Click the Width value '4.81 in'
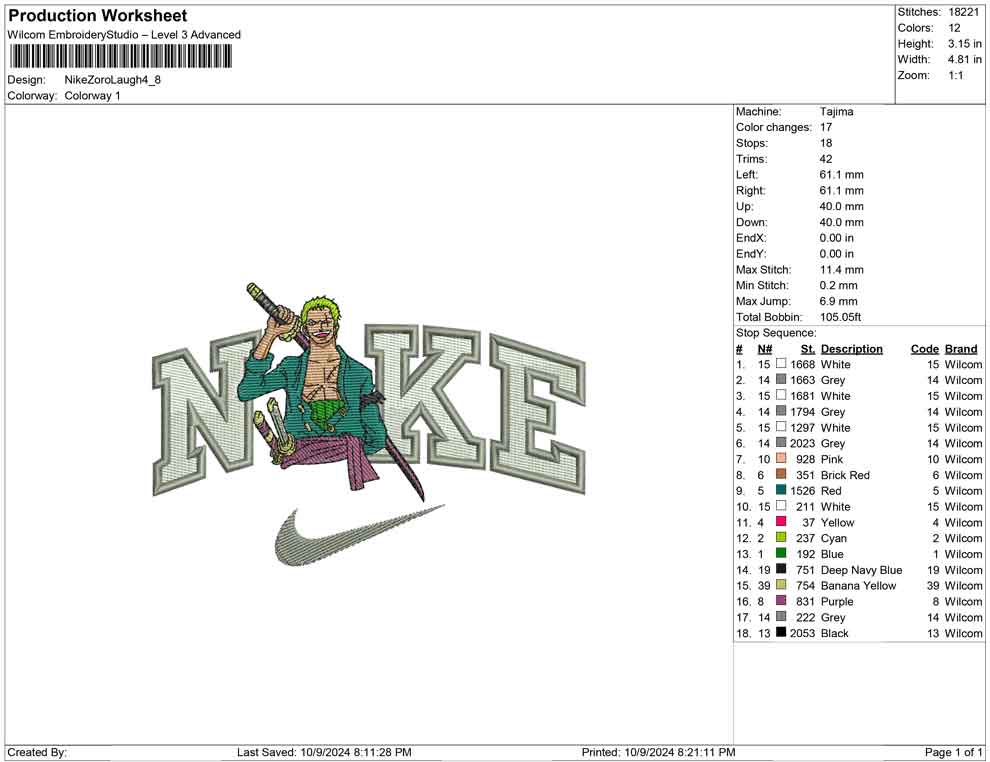The height and width of the screenshot is (762, 990). tap(965, 59)
